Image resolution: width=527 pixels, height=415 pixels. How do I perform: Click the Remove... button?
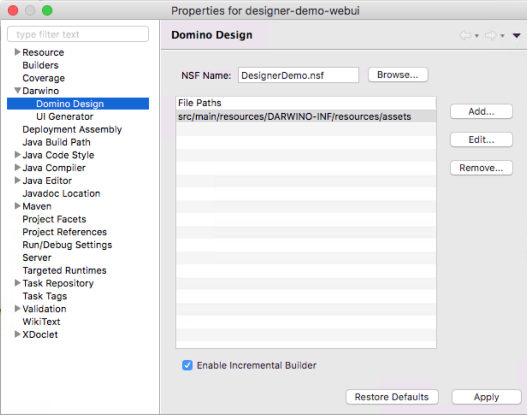(x=481, y=168)
